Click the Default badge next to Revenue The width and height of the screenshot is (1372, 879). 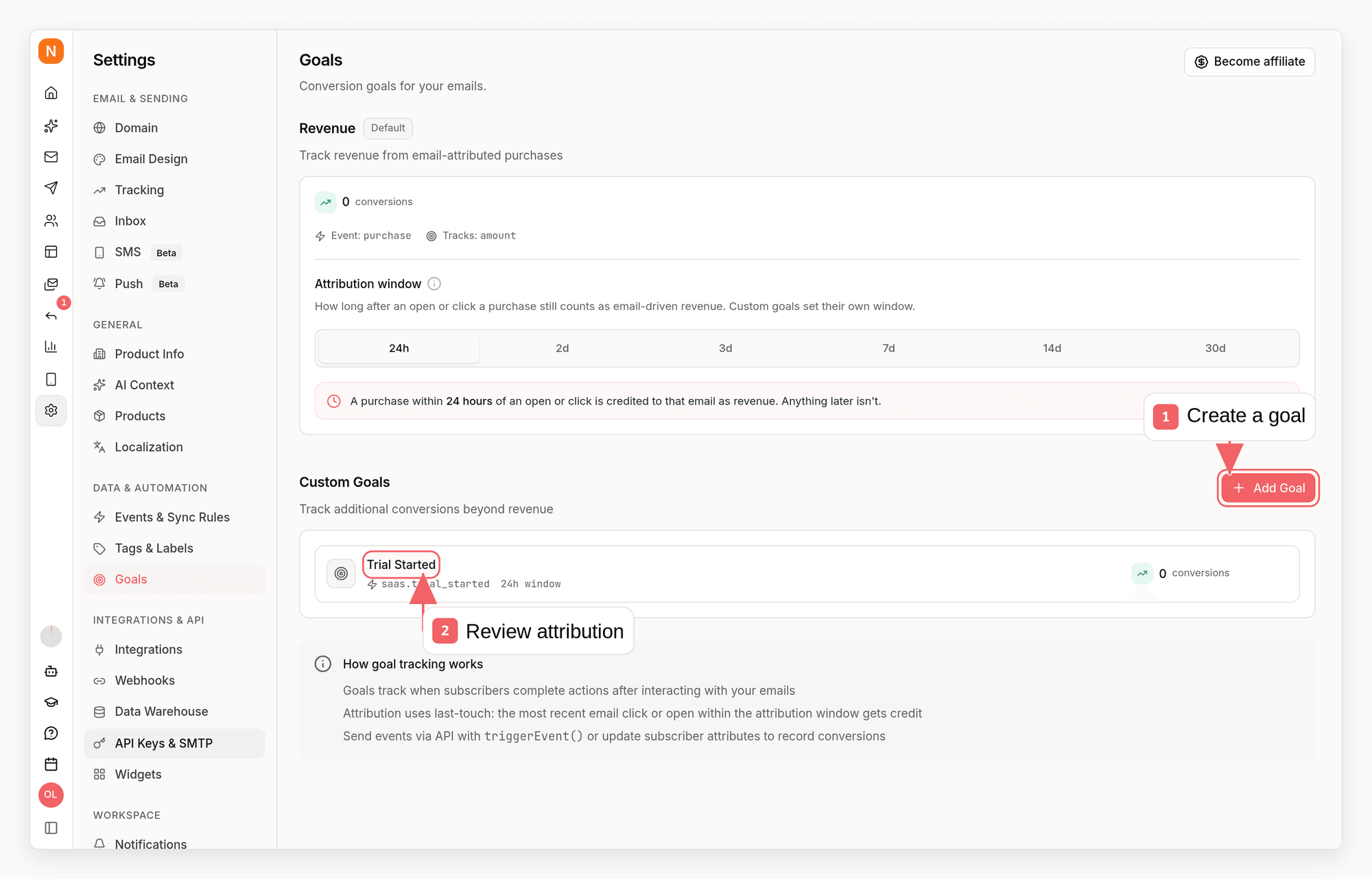(388, 128)
